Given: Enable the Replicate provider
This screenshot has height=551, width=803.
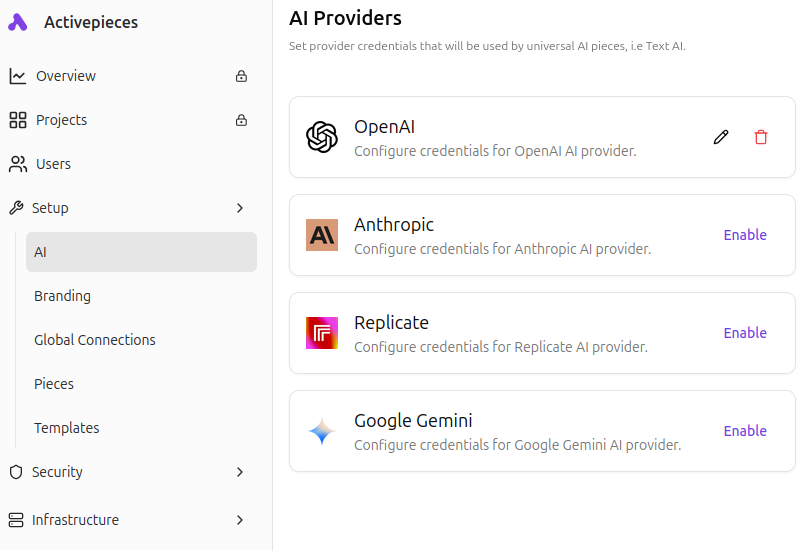Looking at the screenshot, I should click(x=745, y=333).
